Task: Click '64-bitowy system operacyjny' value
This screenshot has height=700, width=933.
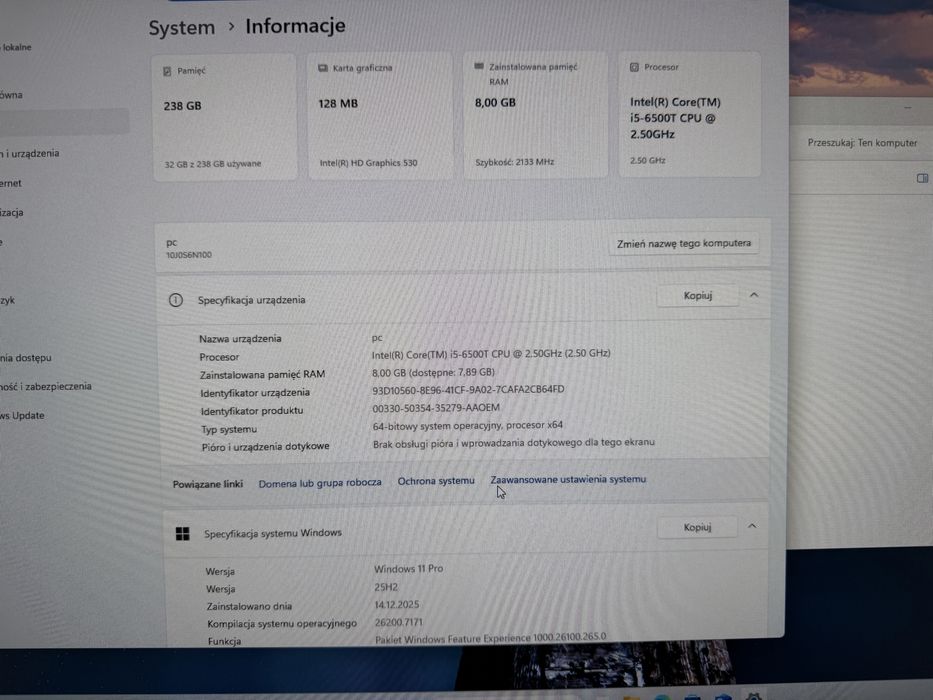Action: tap(468, 426)
